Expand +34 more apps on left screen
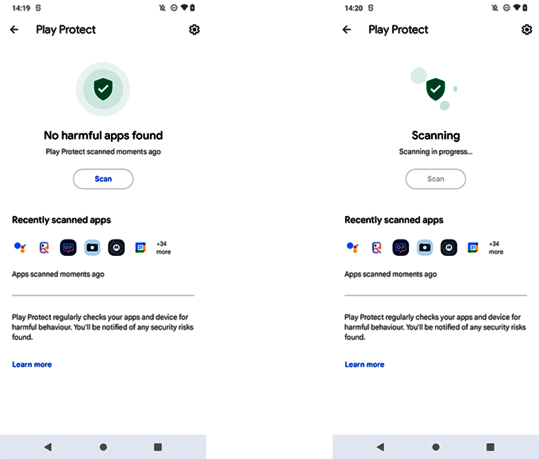Screen dimensions: 539x459 [x=164, y=248]
